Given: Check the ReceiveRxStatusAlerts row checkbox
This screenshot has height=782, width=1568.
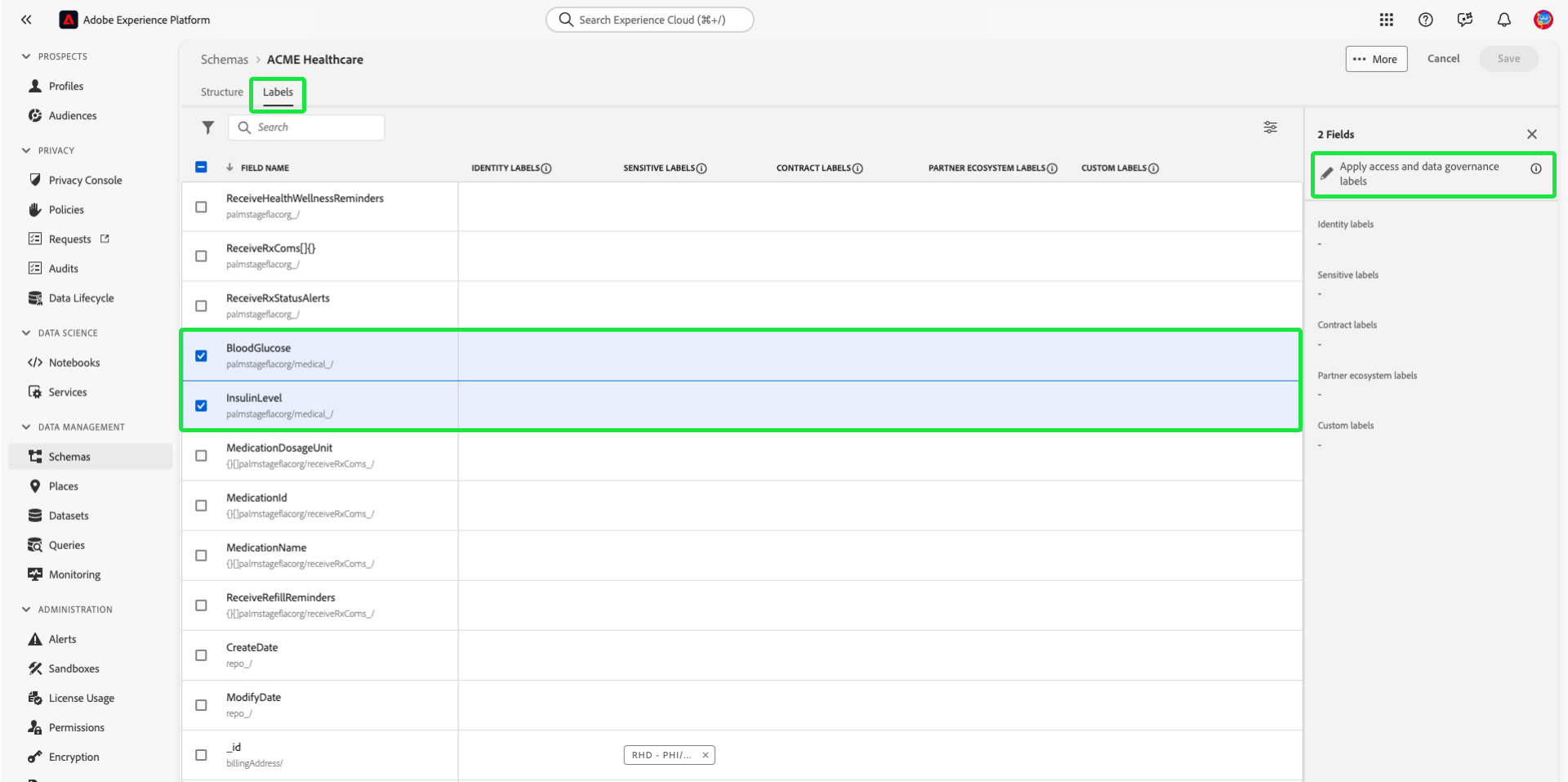Looking at the screenshot, I should point(201,306).
